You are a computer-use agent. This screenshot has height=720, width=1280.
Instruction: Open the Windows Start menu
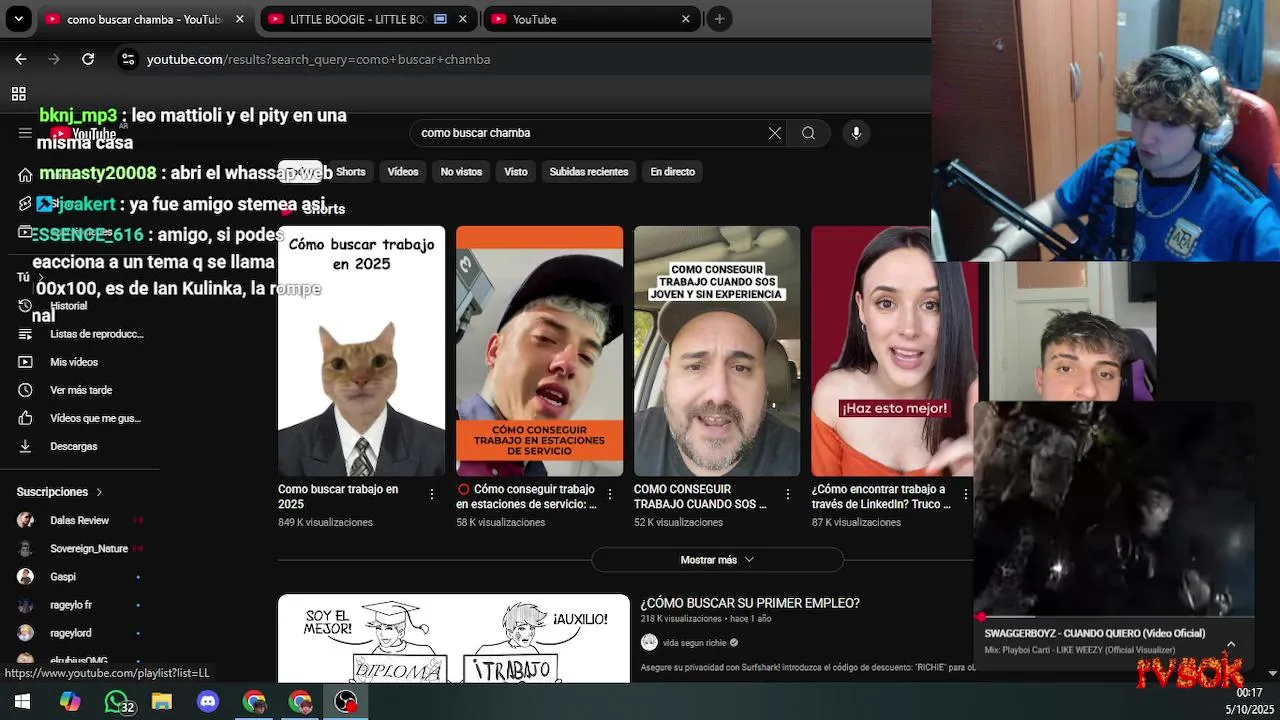22,702
